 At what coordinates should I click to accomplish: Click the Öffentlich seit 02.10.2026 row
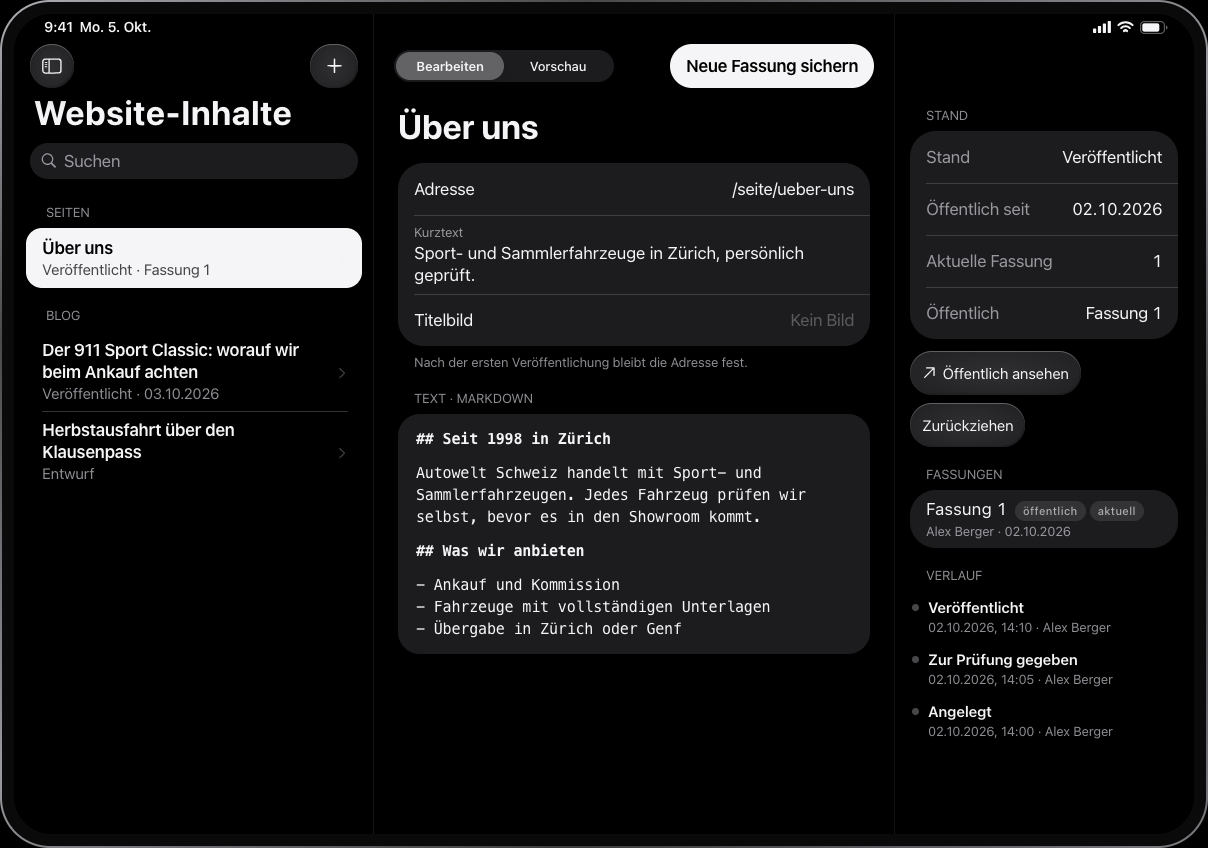[1044, 209]
